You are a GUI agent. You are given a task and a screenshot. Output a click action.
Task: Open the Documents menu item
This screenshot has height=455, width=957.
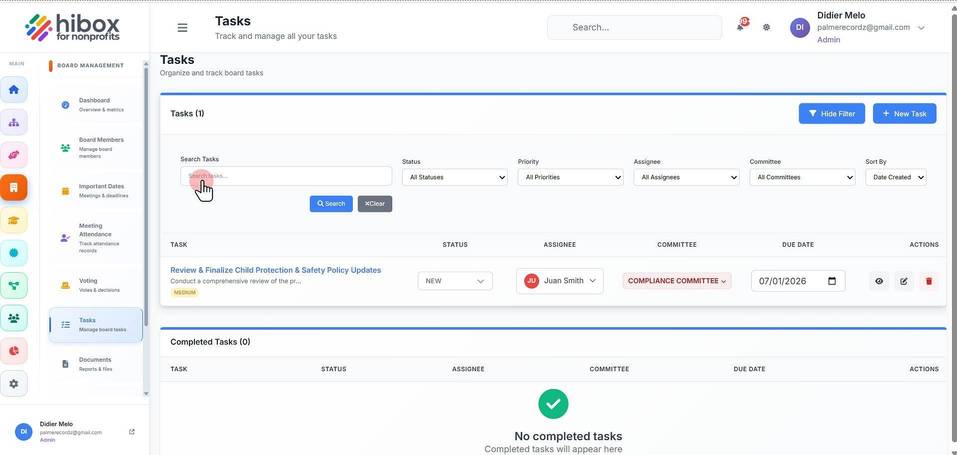coord(95,364)
